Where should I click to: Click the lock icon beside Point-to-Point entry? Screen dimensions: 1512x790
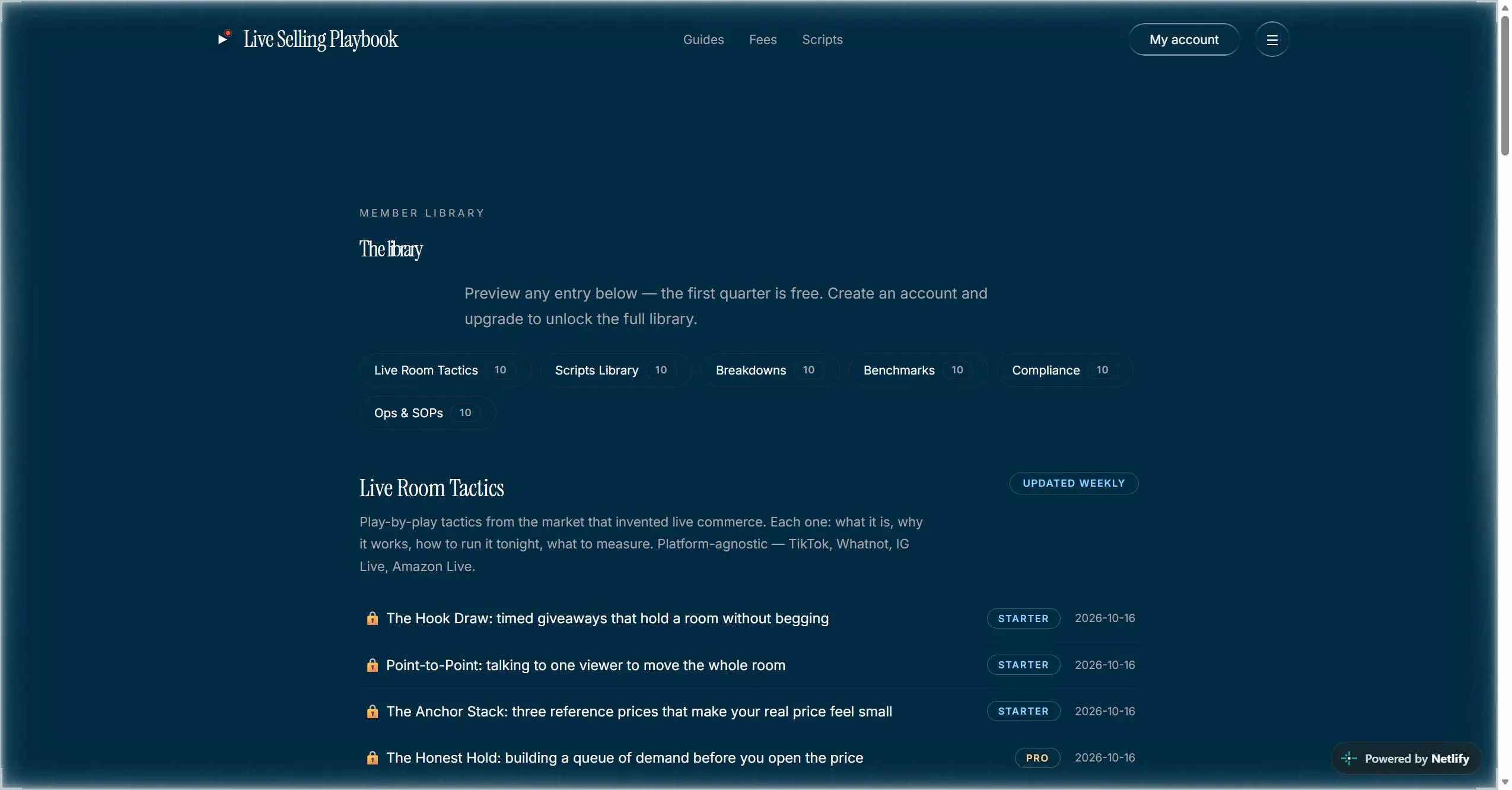[372, 665]
